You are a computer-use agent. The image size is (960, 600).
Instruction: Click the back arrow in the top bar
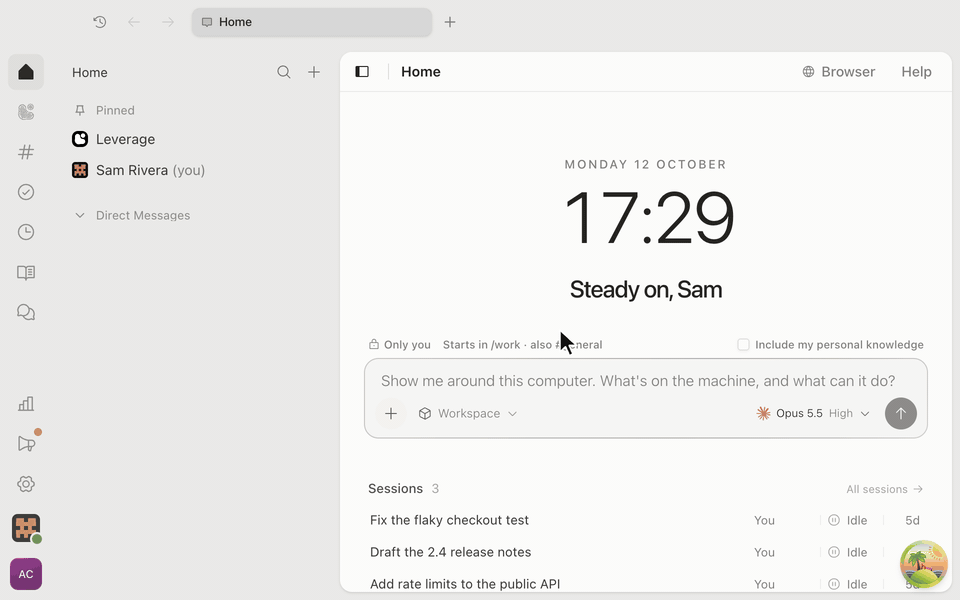[x=133, y=22]
